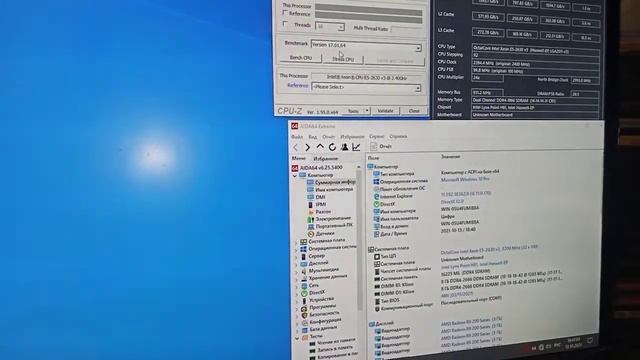Expand the Сеть tree node
Viewport: 640px width, 360px height.
[296, 286]
